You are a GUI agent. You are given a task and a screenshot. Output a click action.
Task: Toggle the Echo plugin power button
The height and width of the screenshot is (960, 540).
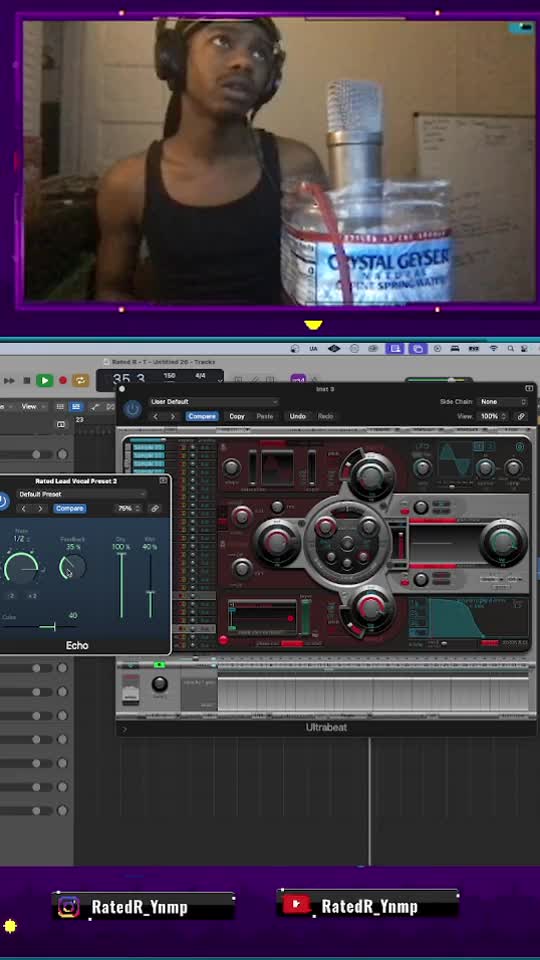tap(3, 501)
